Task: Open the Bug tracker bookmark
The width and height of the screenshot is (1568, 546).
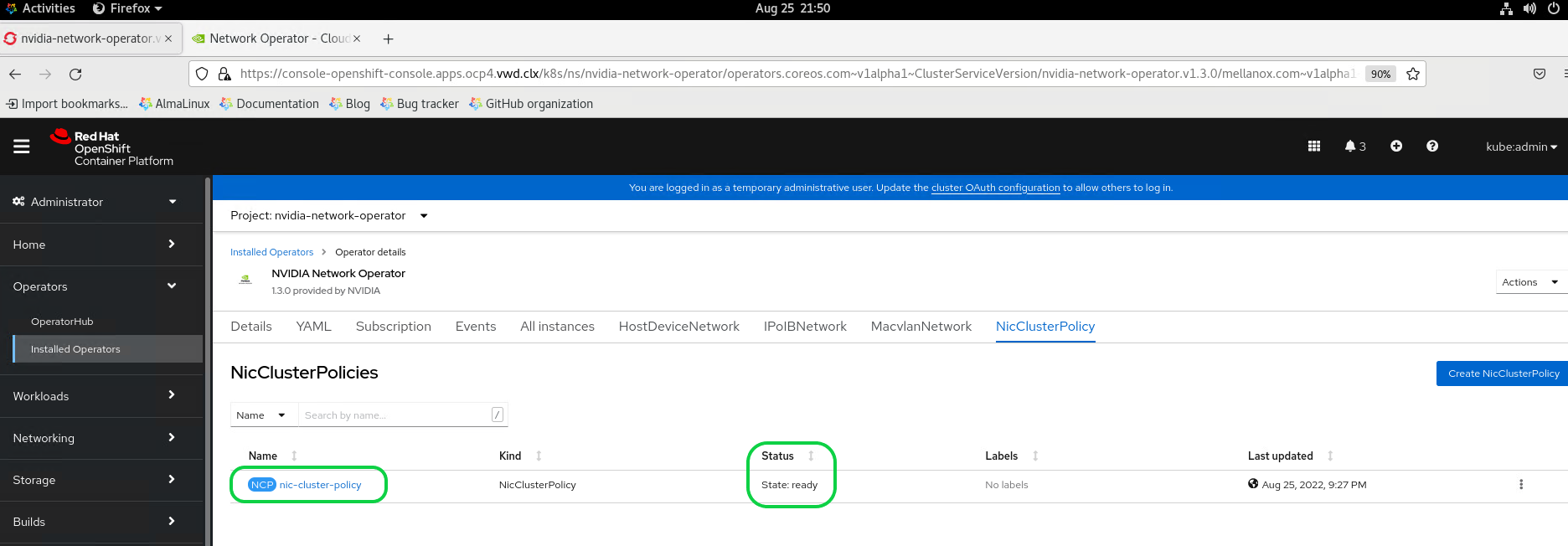Action: (x=420, y=104)
